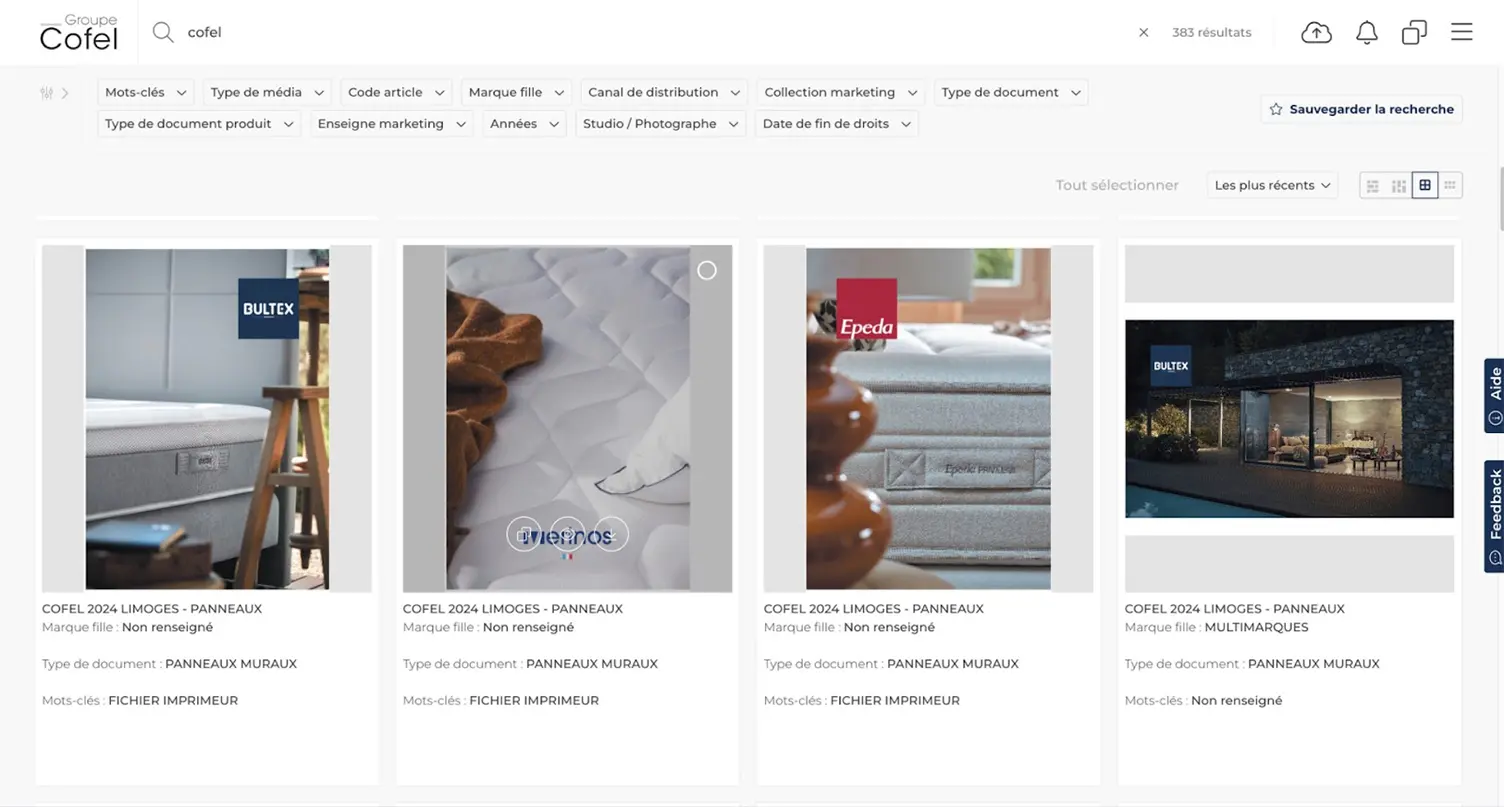
Task: Open the filter settings icon near the filters
Action: pyautogui.click(x=46, y=92)
